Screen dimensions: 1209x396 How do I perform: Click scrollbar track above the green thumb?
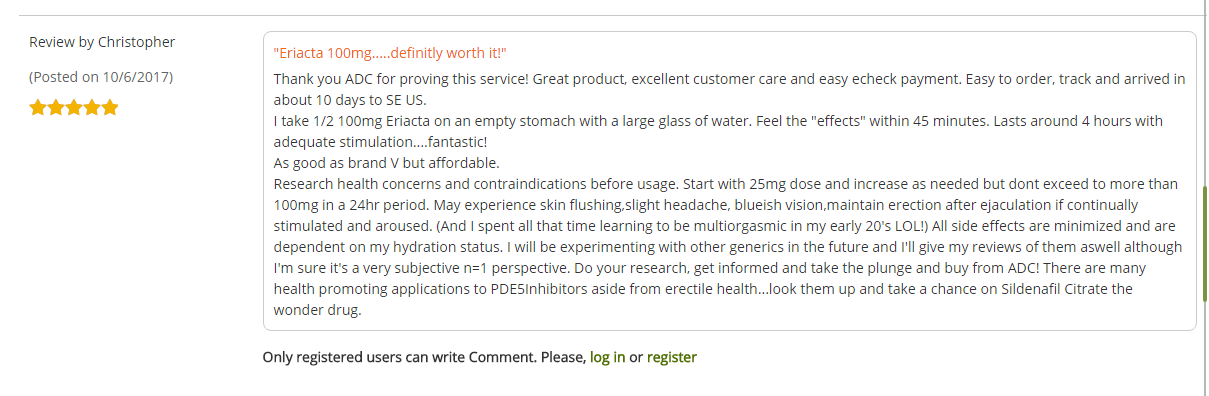tap(1204, 95)
